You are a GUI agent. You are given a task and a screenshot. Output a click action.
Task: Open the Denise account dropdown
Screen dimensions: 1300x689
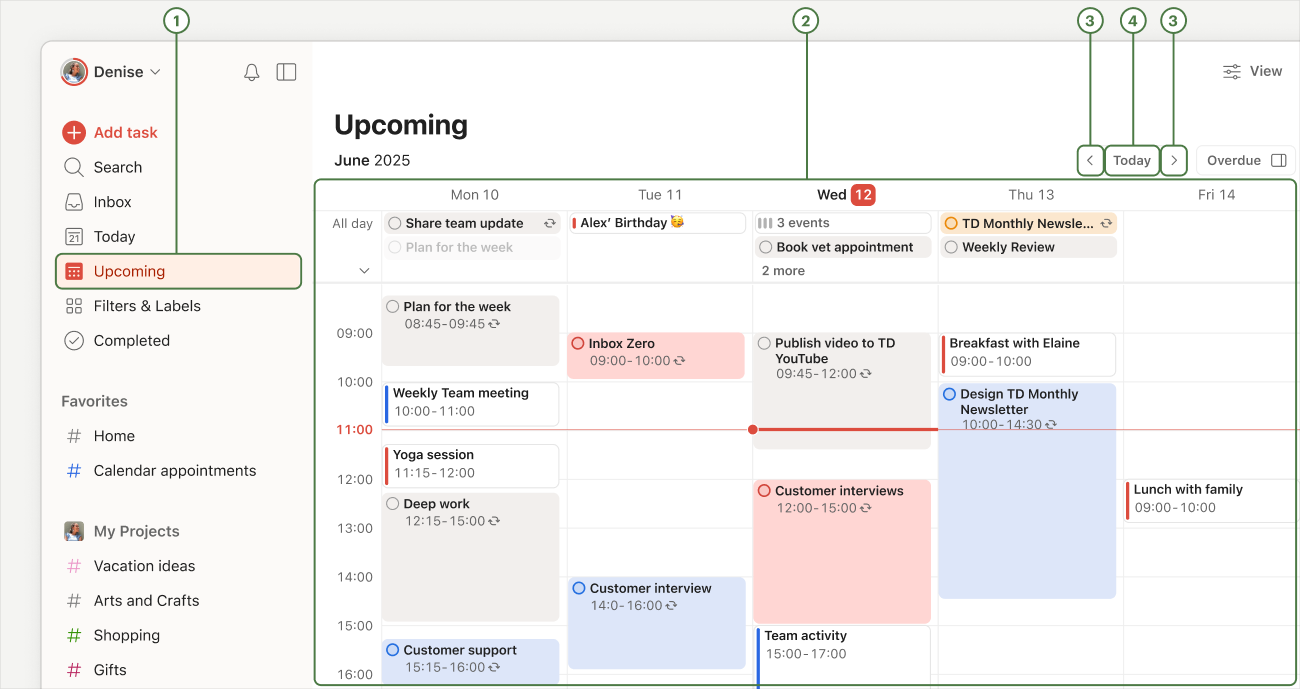click(111, 72)
